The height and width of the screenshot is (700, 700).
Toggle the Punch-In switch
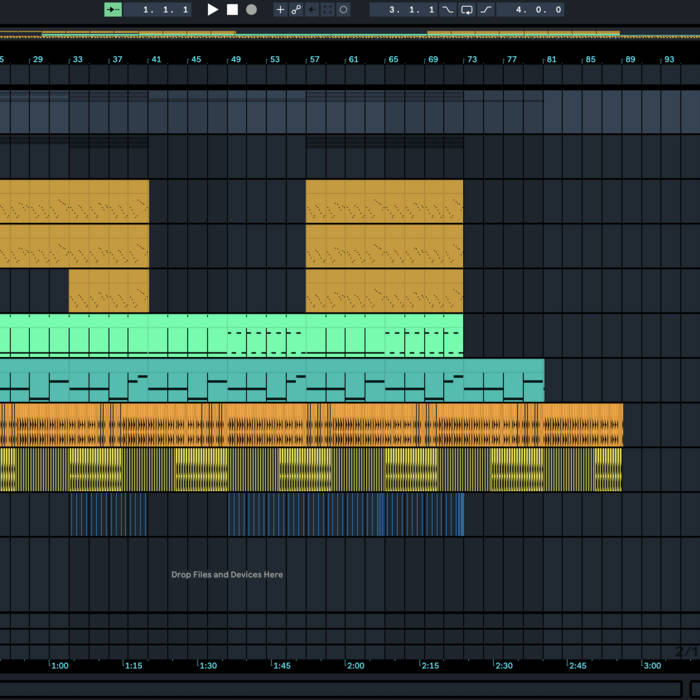447,10
